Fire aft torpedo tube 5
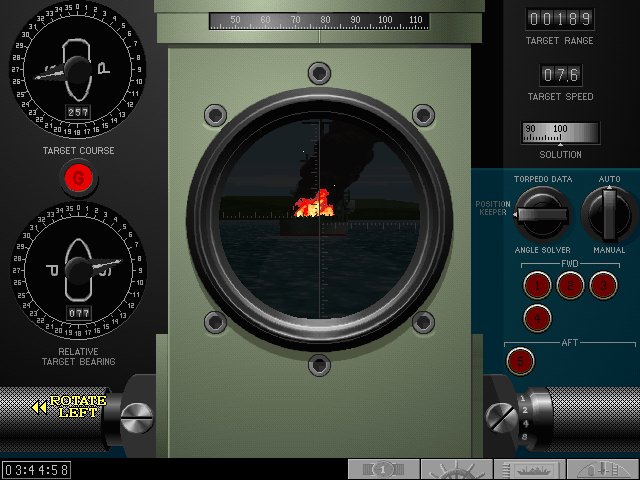Viewport: 640px width, 480px height. (520, 361)
